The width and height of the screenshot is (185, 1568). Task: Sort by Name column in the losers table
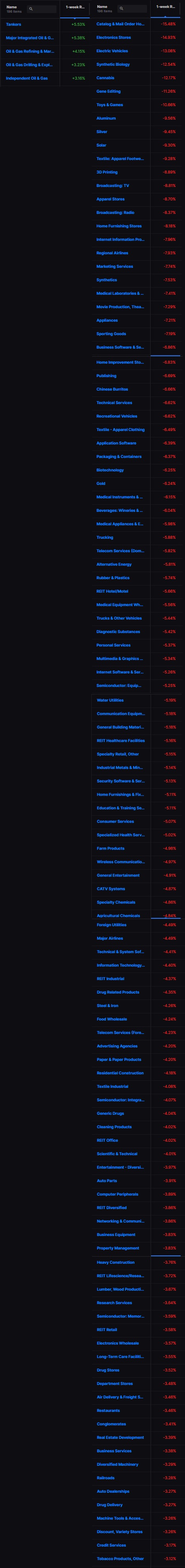[x=102, y=7]
